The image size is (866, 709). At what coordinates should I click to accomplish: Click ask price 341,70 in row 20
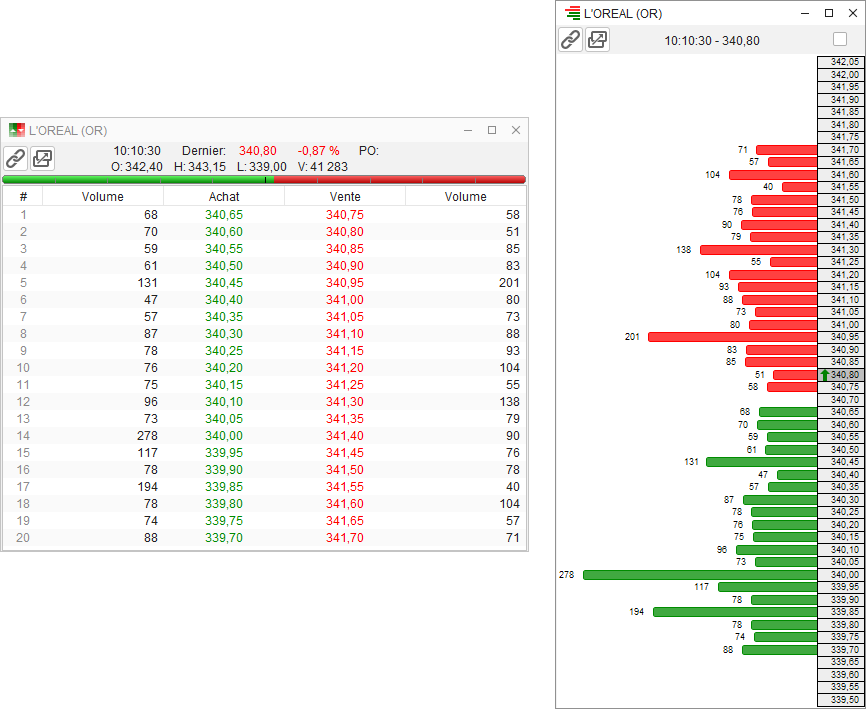coord(345,538)
